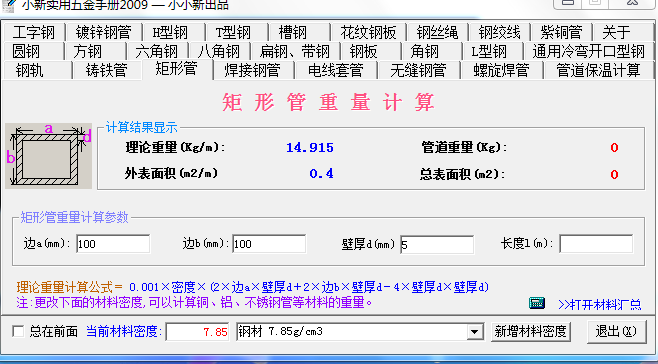
Task: Open the 花纹钢板 tab
Action: (x=368, y=32)
